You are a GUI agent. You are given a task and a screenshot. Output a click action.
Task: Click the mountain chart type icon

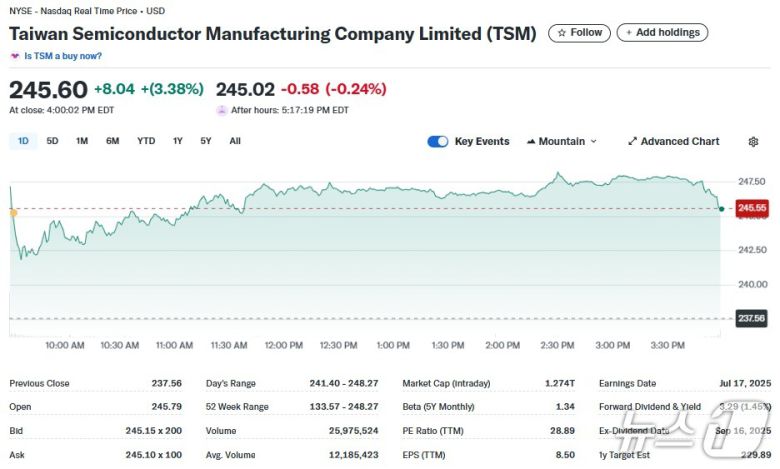[x=530, y=142]
